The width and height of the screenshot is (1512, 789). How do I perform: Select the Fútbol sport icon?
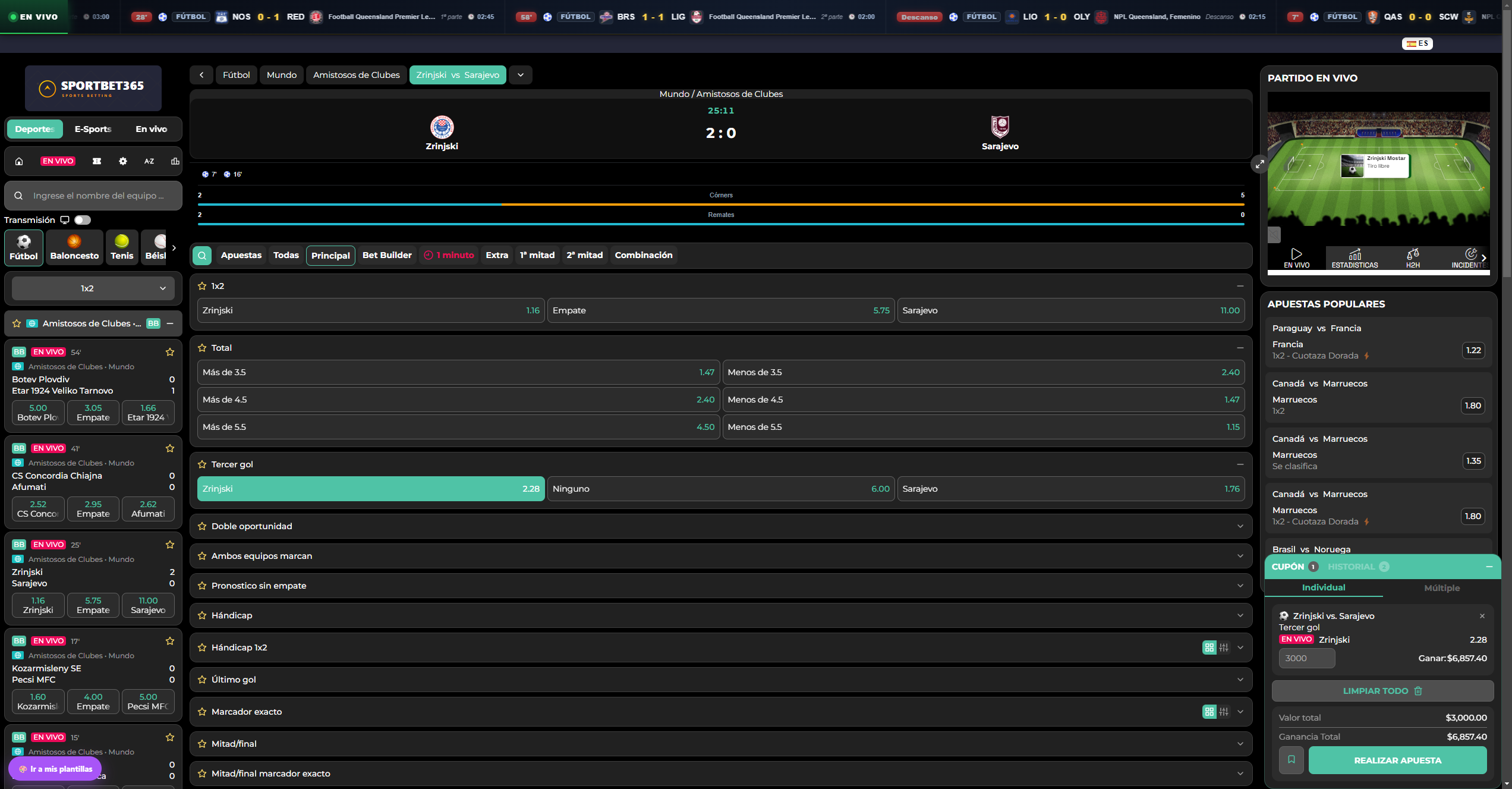[24, 247]
